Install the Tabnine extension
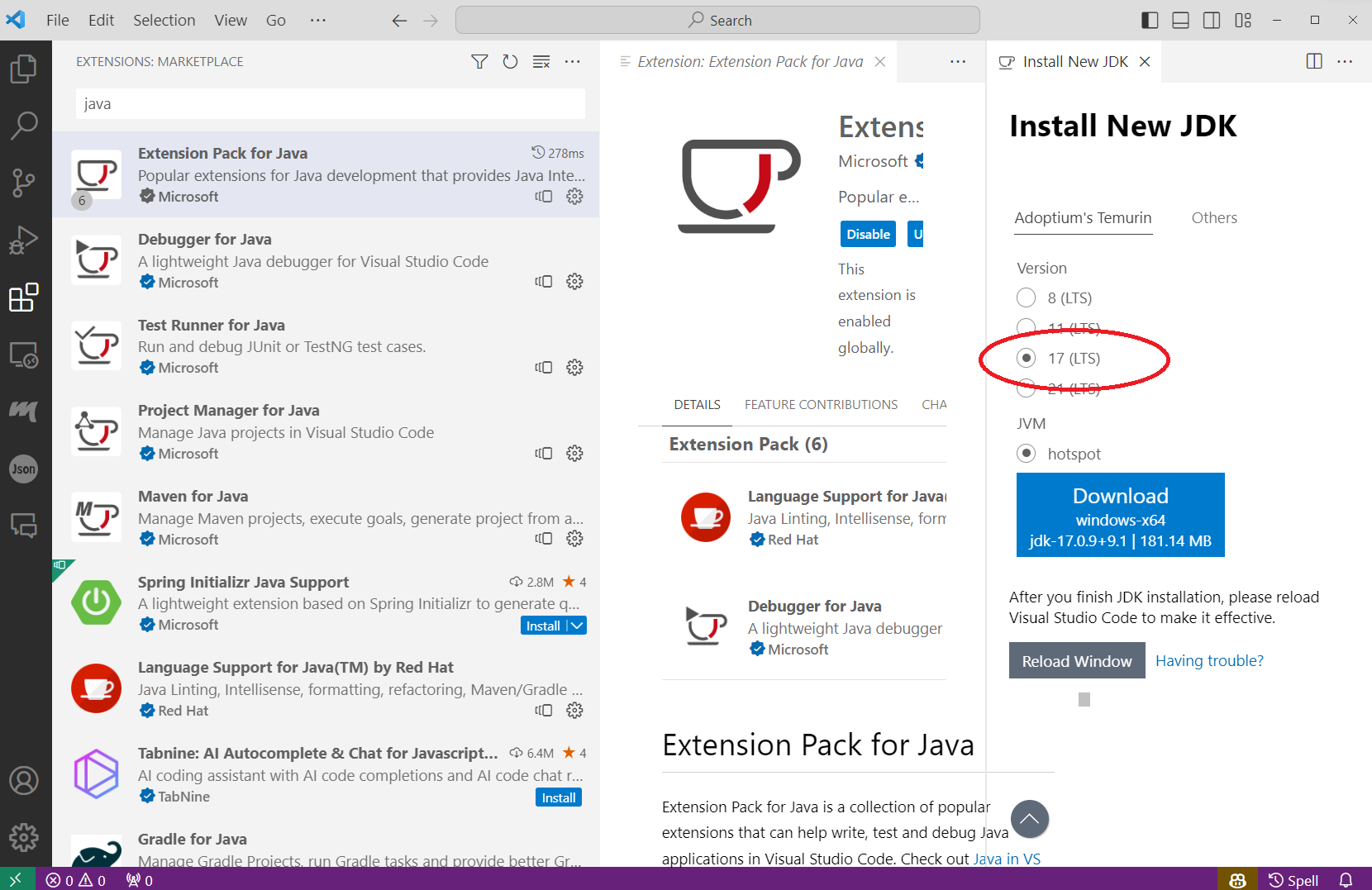Screen dimensions: 1372x890 (x=559, y=797)
